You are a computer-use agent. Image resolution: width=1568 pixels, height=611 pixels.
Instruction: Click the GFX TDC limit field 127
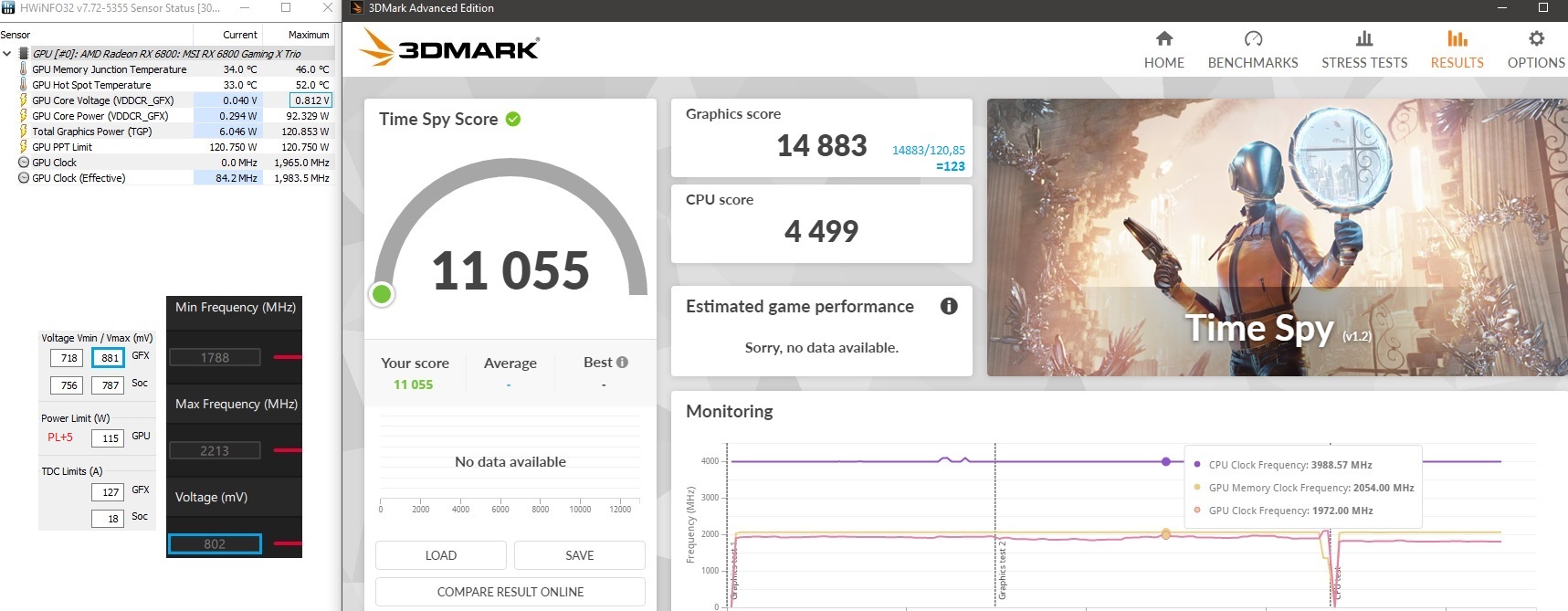(x=109, y=492)
